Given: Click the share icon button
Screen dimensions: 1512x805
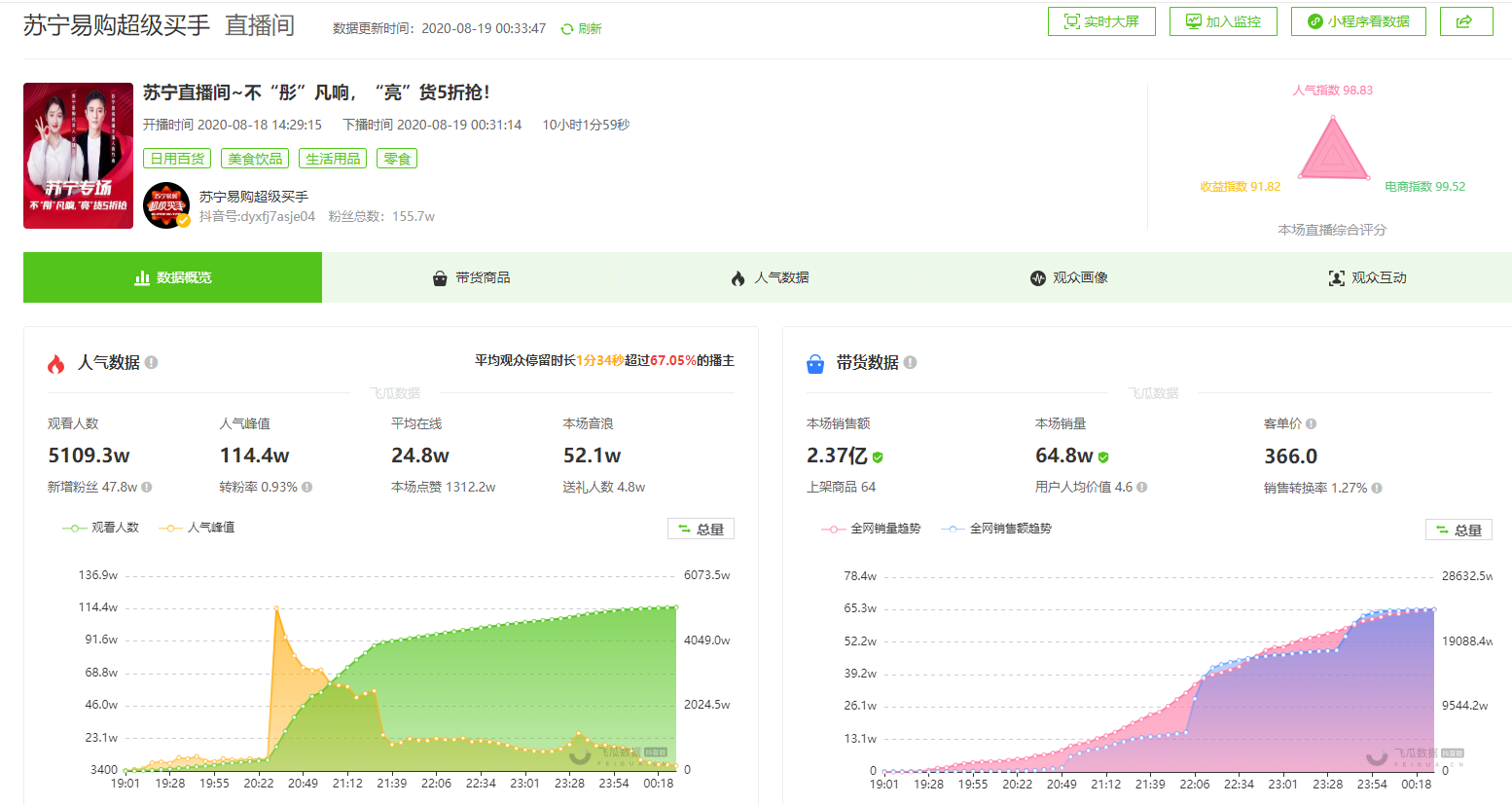Looking at the screenshot, I should (x=1465, y=21).
